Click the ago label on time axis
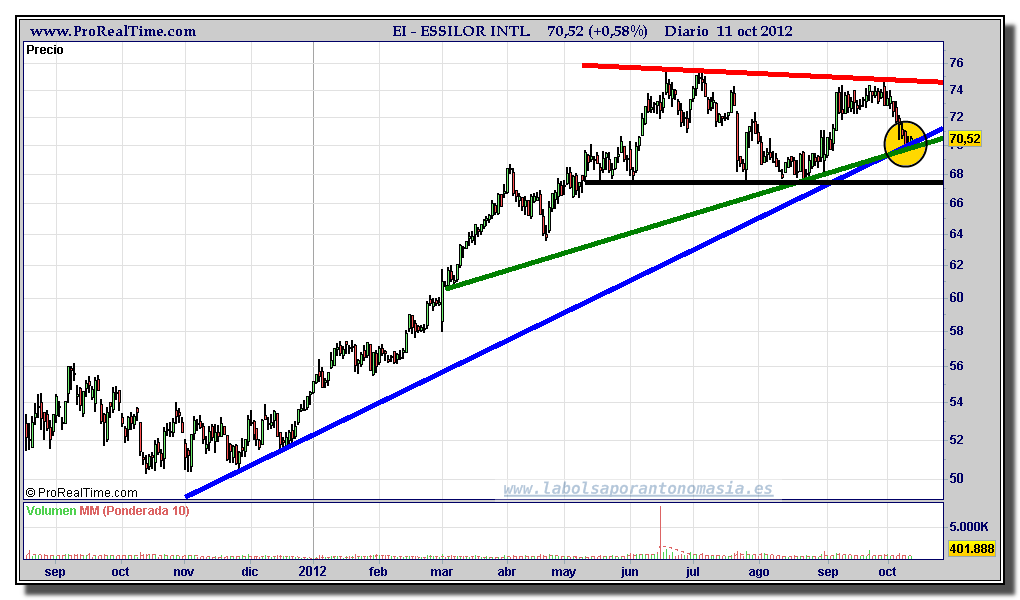This screenshot has height=600, width=1020. [x=758, y=572]
